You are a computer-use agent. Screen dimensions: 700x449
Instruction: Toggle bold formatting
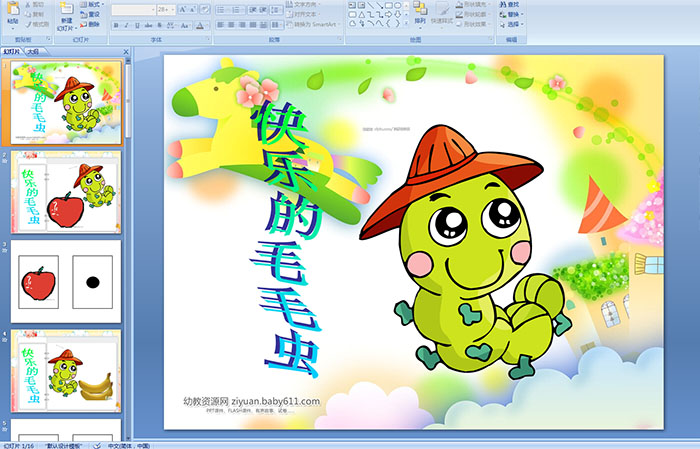[x=116, y=25]
